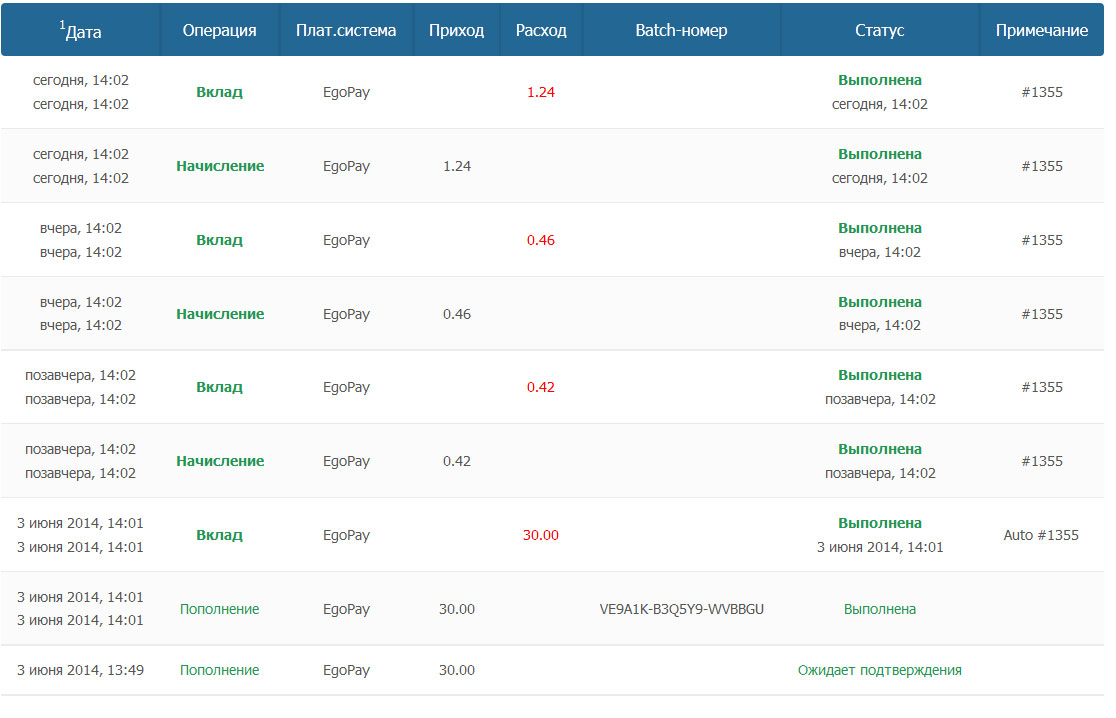
Task: Click Начисление operation for the 0.46 income
Action: 220,314
